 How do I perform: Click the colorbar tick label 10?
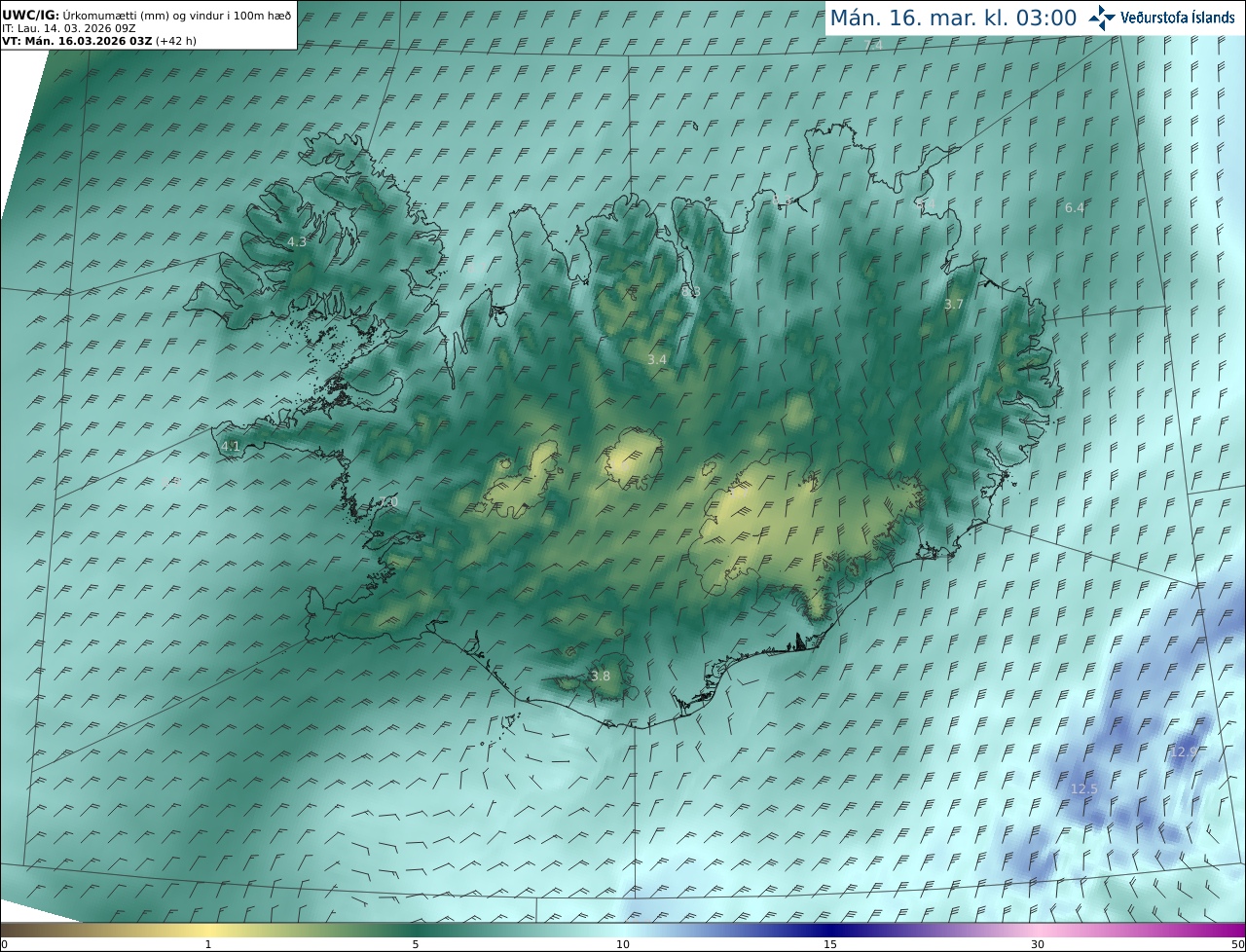623,944
